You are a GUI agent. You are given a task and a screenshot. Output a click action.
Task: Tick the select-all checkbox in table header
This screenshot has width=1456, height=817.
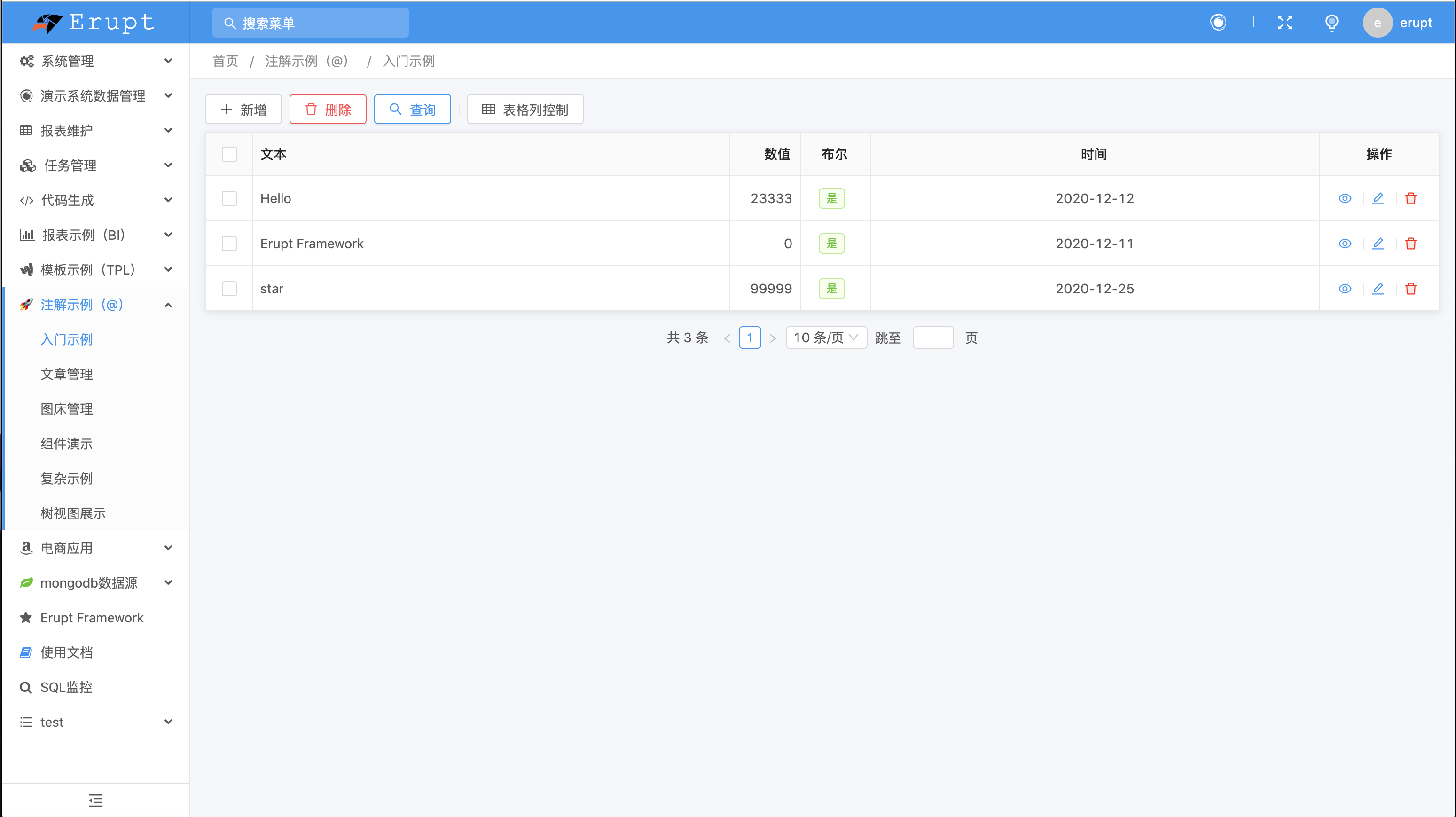229,154
